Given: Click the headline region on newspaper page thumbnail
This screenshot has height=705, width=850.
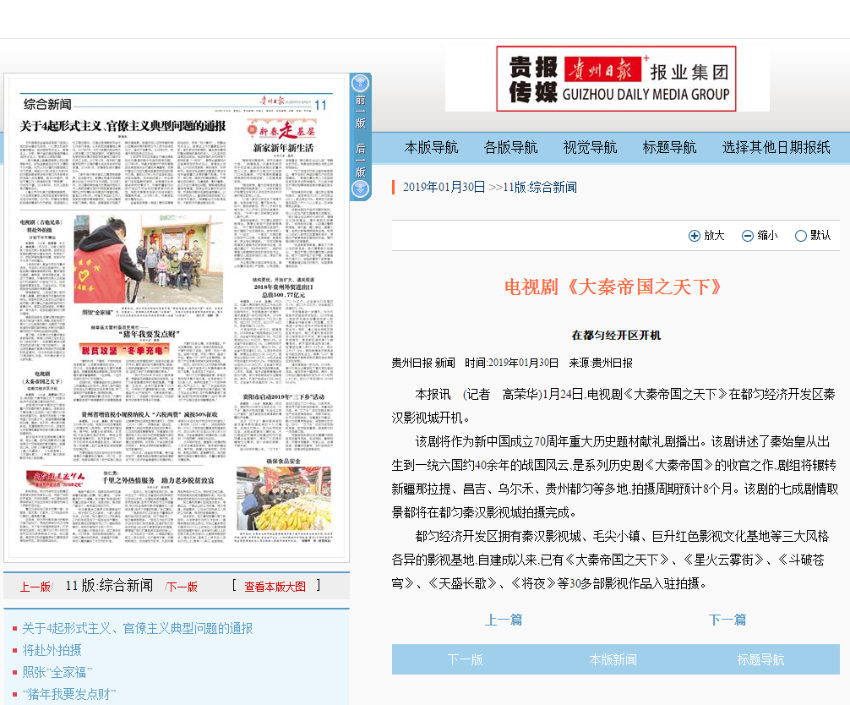Looking at the screenshot, I should [123, 126].
